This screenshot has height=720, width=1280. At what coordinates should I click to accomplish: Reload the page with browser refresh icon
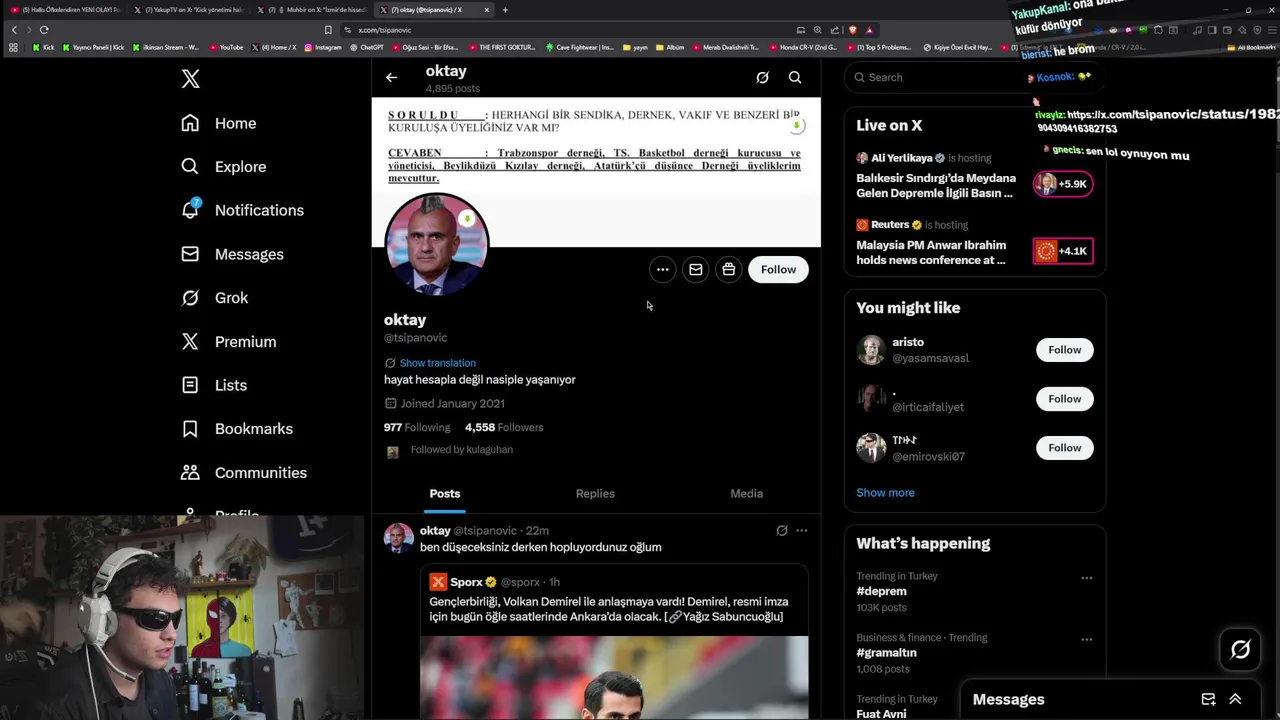point(44,30)
